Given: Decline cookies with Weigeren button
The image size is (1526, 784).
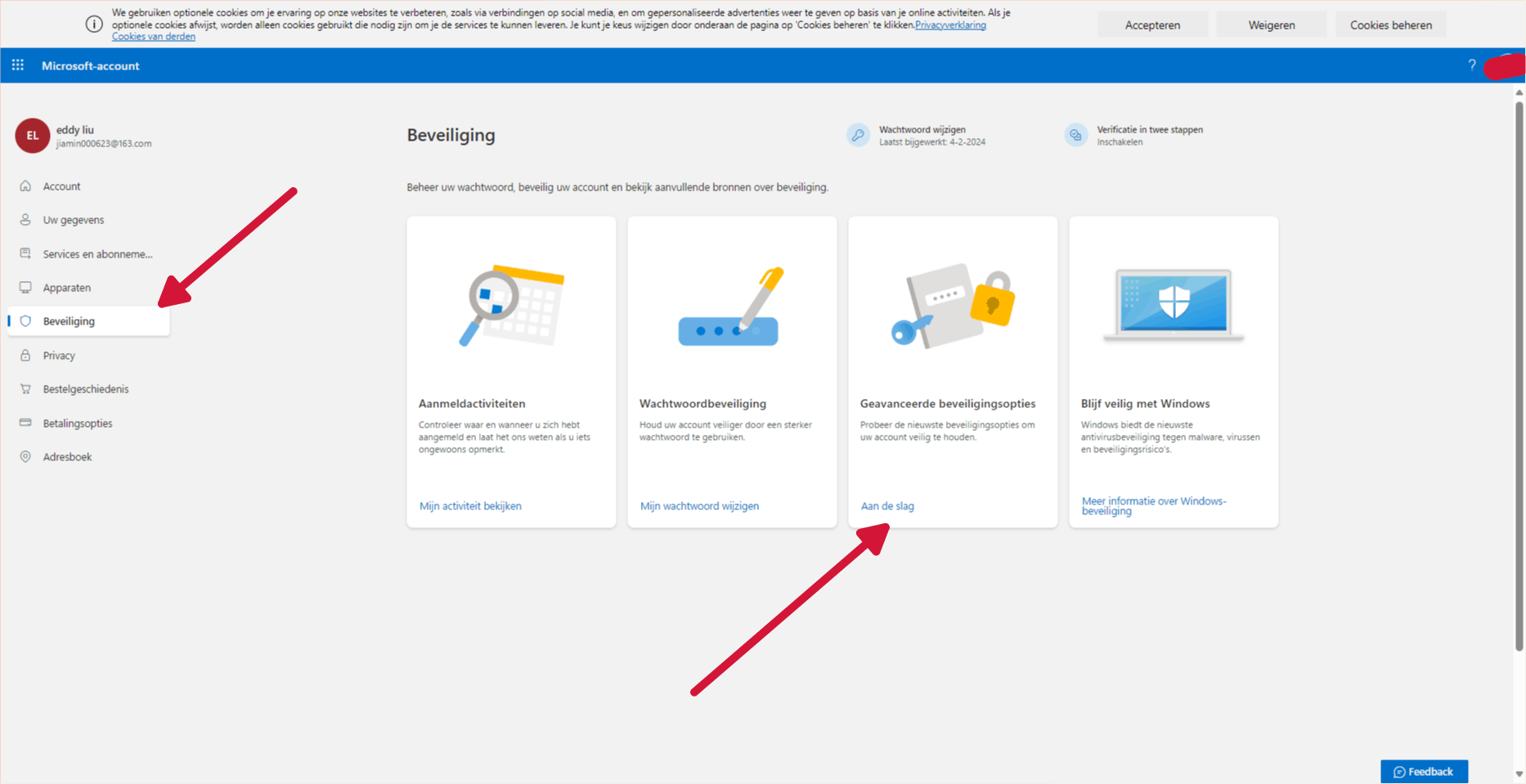Looking at the screenshot, I should pyautogui.click(x=1272, y=25).
